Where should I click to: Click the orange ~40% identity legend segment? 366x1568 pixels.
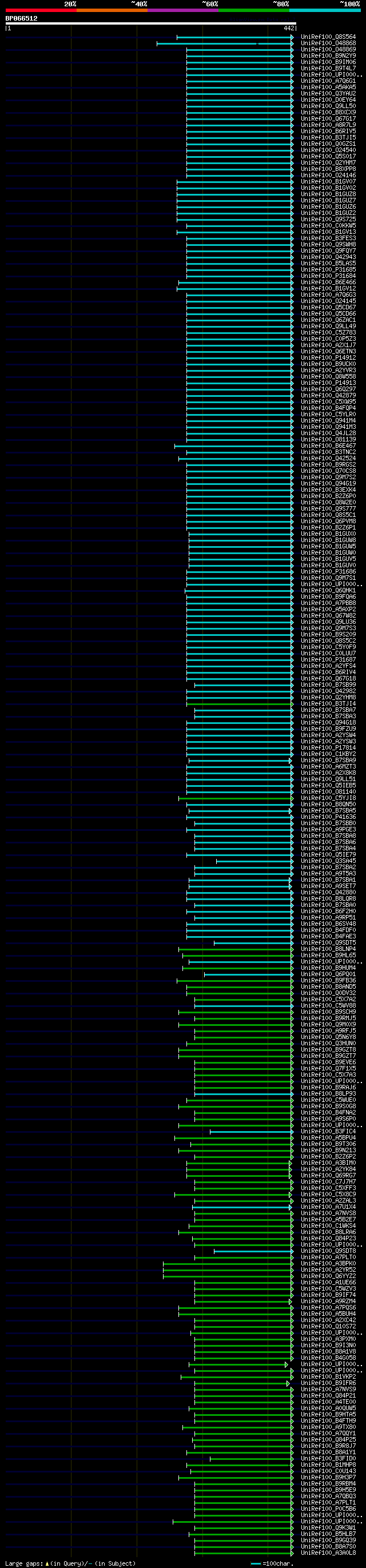click(112, 10)
